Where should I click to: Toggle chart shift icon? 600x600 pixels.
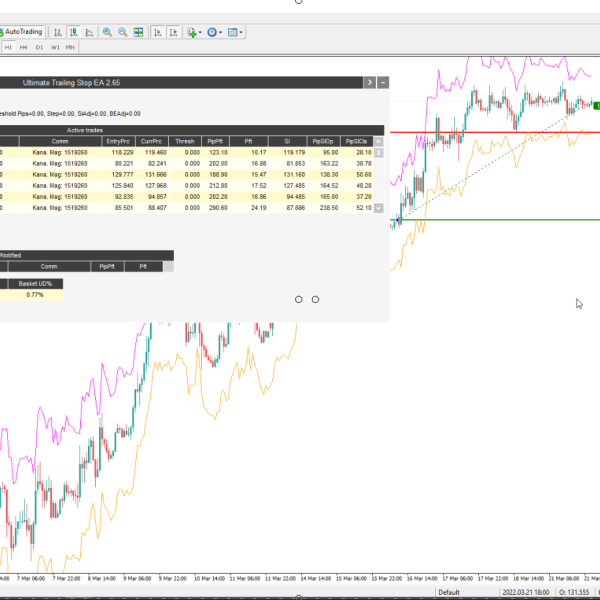click(x=172, y=32)
